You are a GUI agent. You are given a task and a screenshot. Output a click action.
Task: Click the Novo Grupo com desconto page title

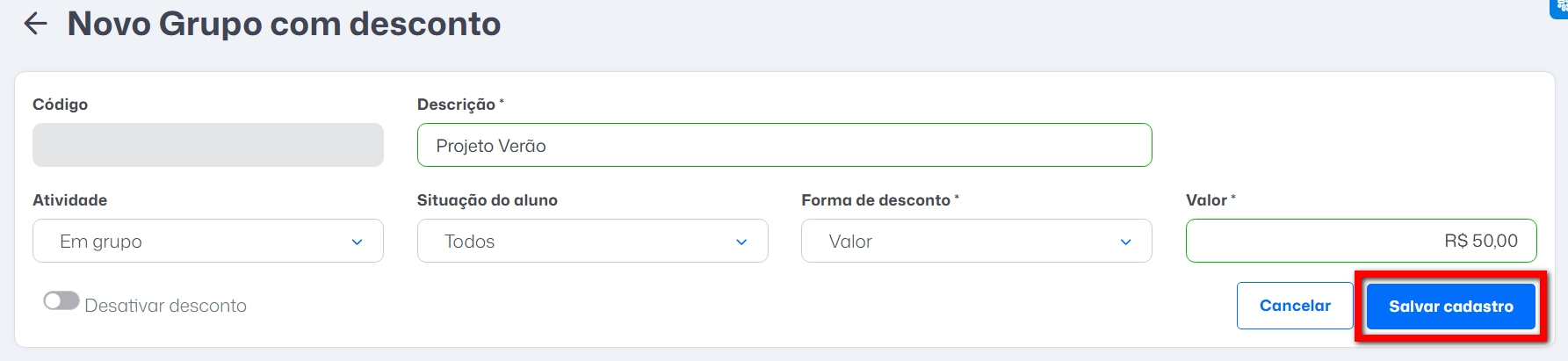284,24
